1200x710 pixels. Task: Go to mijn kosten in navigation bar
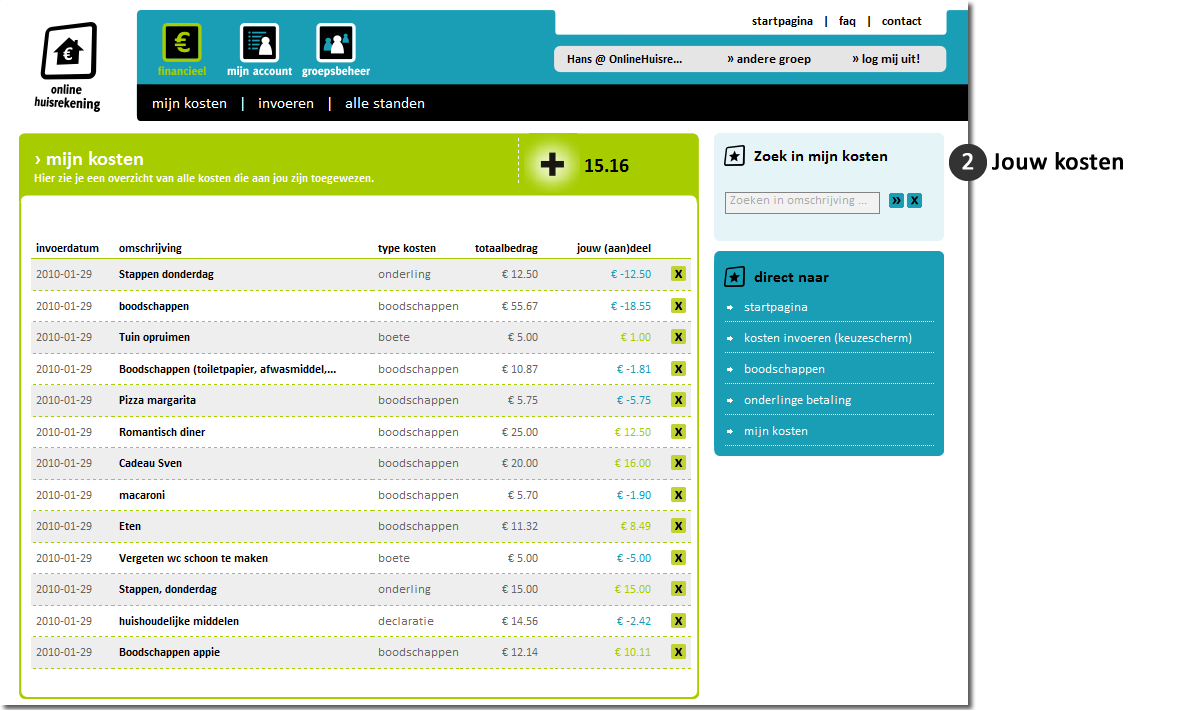(189, 103)
